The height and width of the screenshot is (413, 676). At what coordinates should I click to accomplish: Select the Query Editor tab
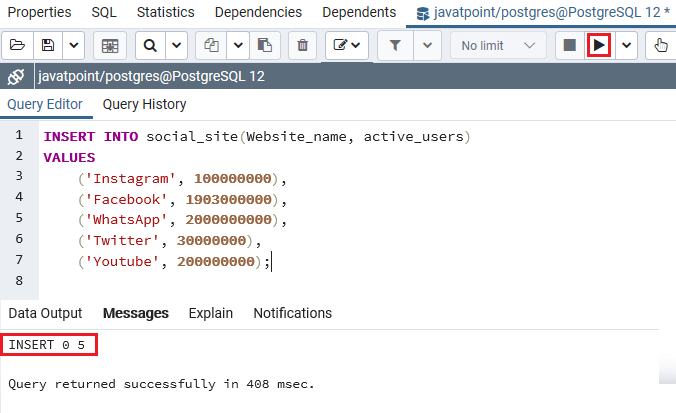45,104
